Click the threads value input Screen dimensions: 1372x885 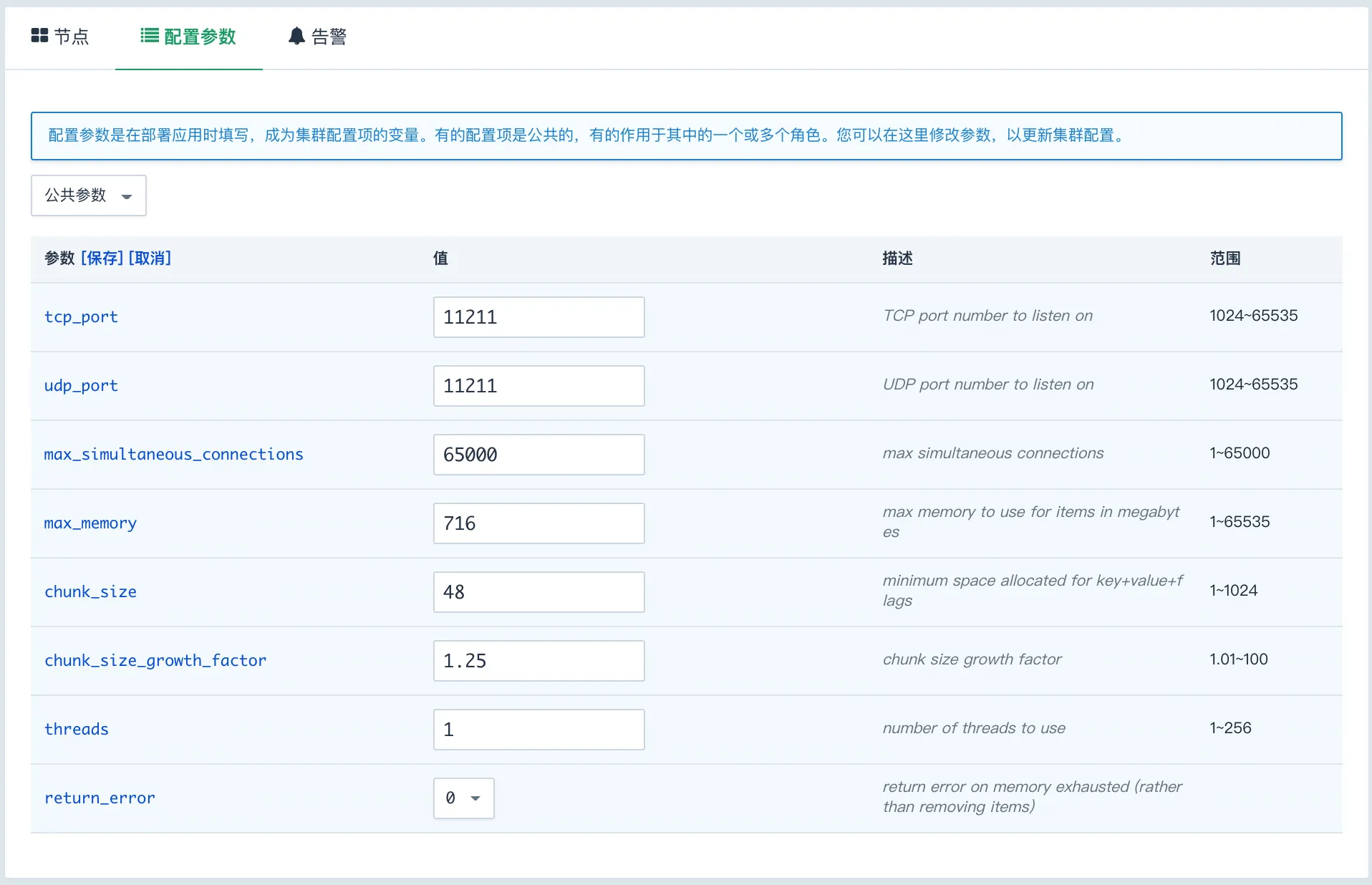pyautogui.click(x=538, y=730)
